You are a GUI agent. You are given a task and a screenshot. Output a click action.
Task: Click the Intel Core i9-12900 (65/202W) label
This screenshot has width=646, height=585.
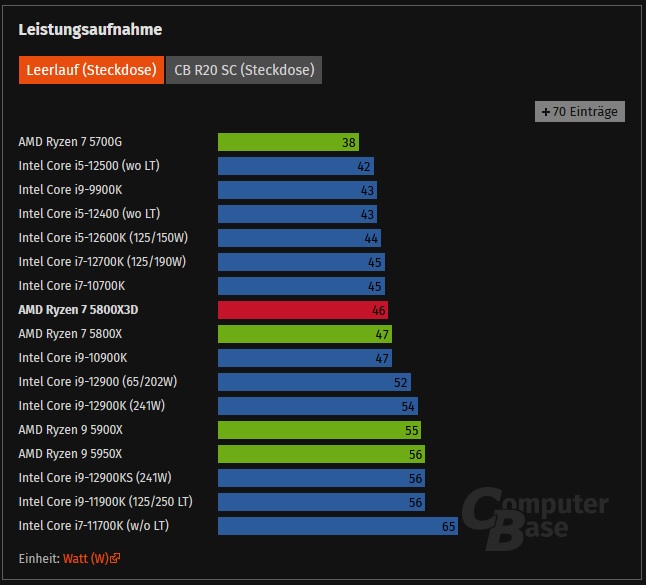pos(98,381)
